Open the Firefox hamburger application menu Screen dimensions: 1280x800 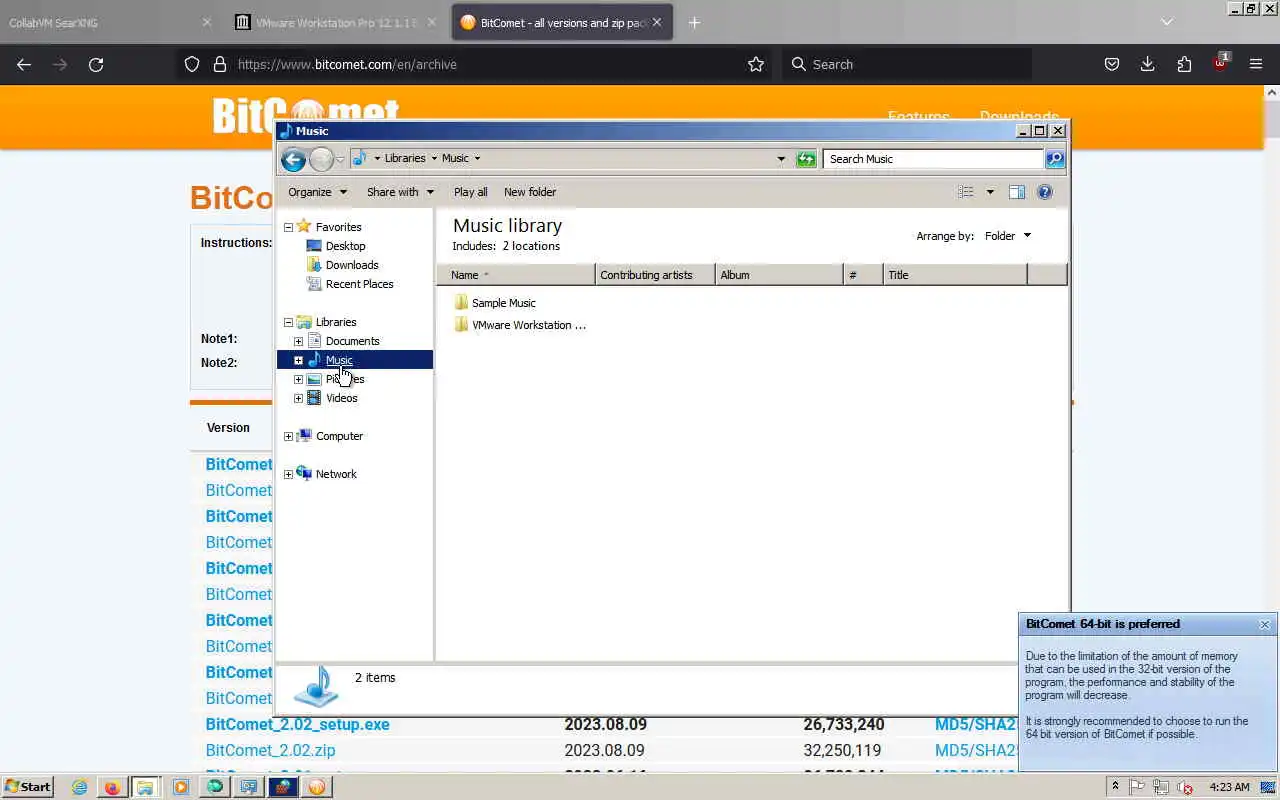(1256, 64)
